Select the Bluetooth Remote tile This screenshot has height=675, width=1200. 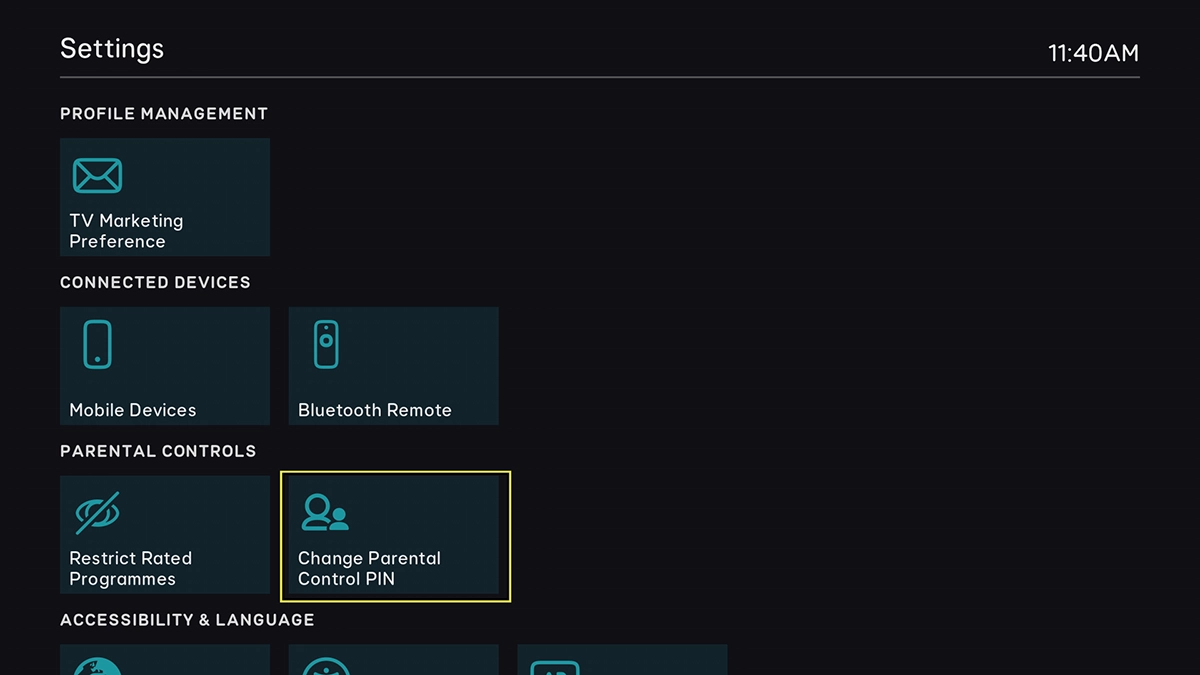click(393, 365)
